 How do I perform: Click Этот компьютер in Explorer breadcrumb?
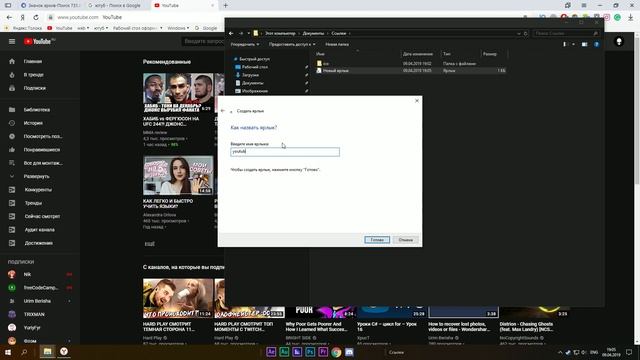tap(280, 33)
